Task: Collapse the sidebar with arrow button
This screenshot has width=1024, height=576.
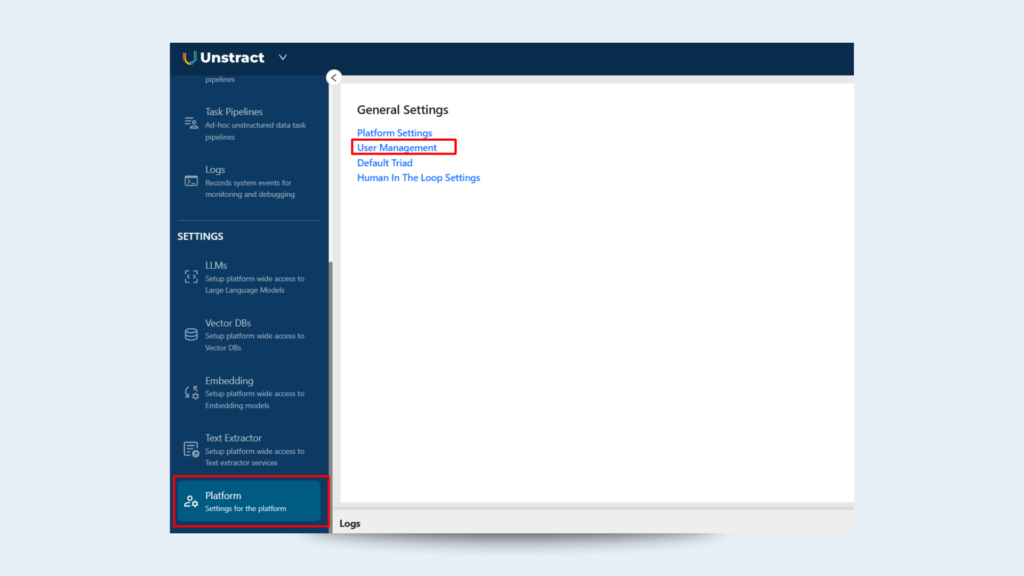Action: [334, 78]
